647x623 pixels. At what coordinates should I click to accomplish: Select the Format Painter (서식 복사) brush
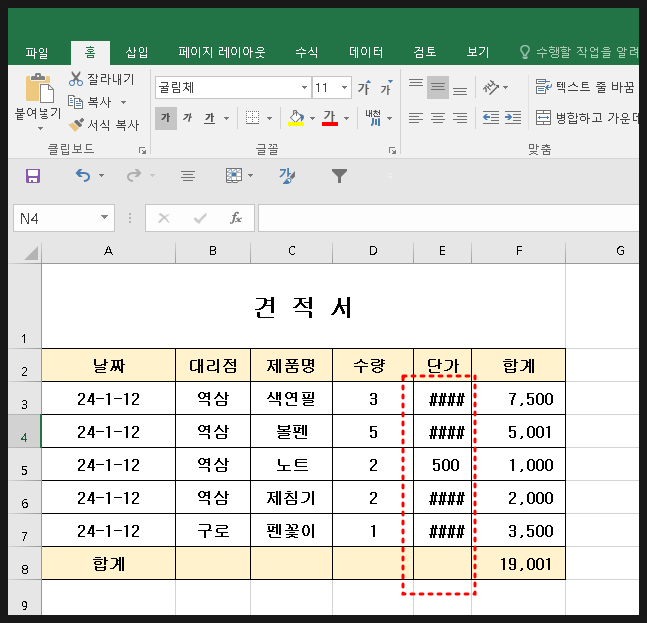click(76, 125)
